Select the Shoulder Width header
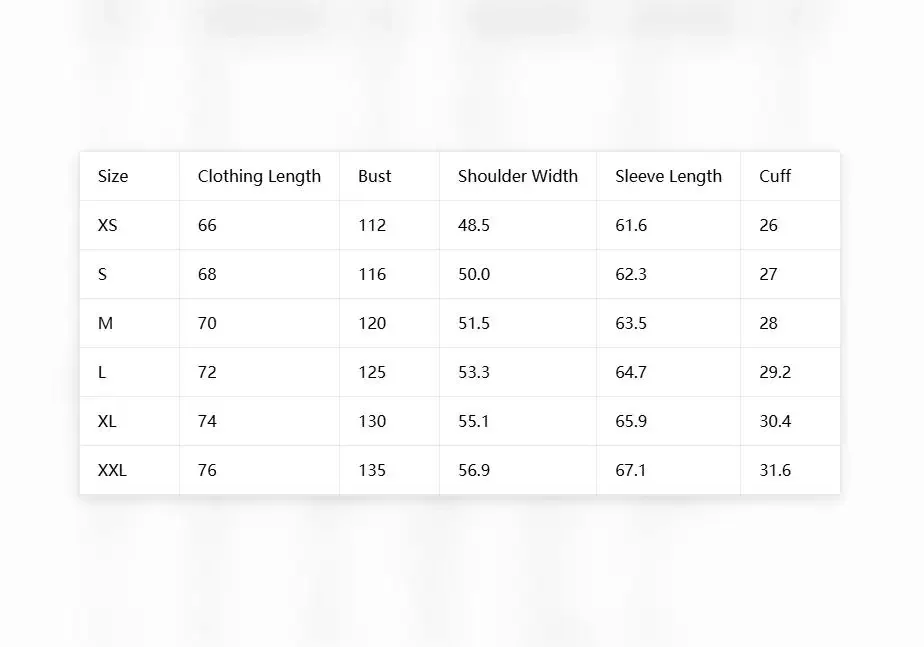The image size is (924, 647). [518, 176]
